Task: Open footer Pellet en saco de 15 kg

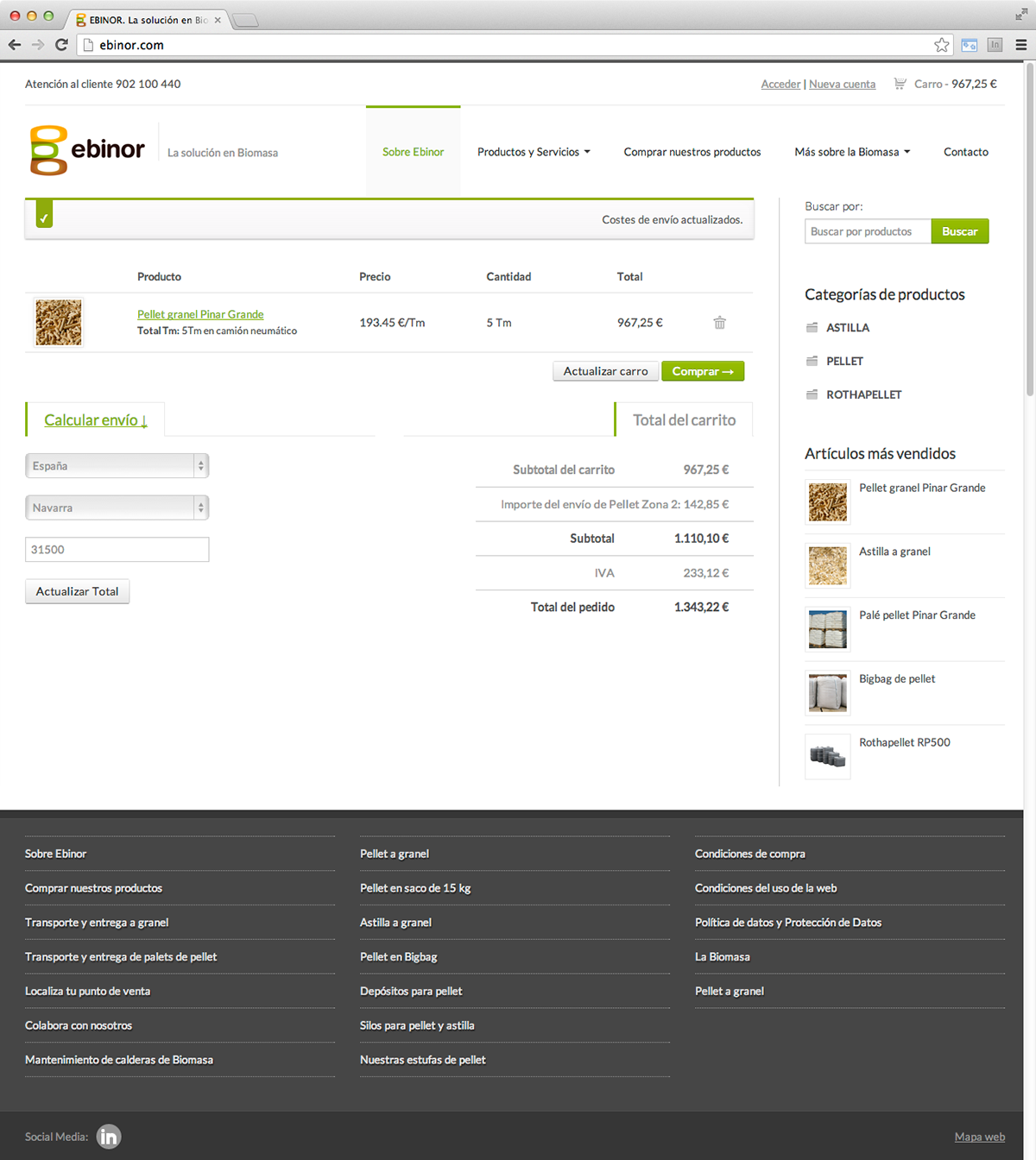Action: [415, 888]
